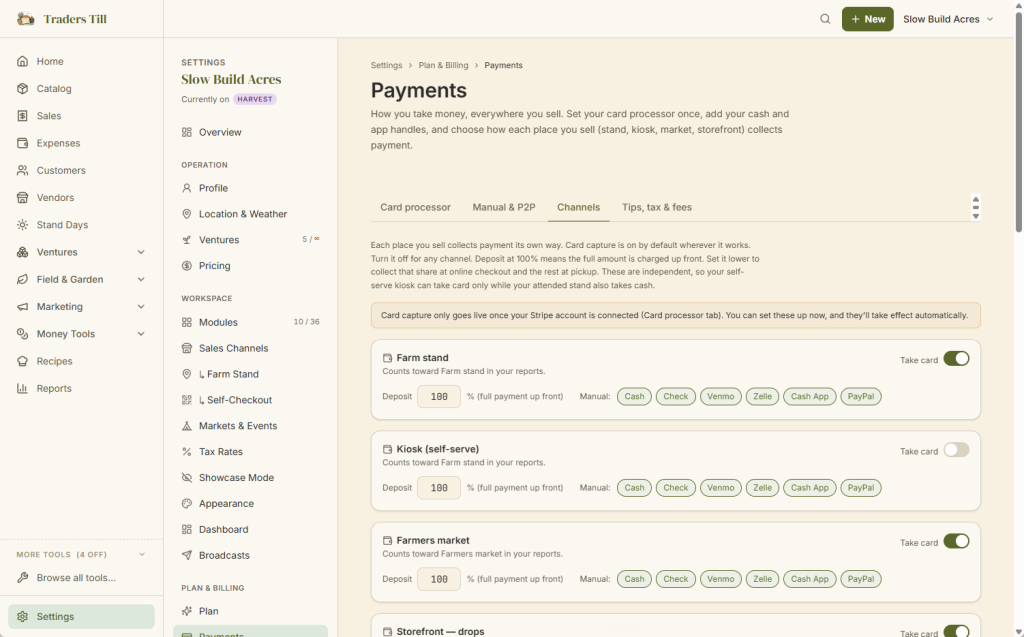The width and height of the screenshot is (1024, 637).
Task: Turn off Take card for Farmers market
Action: point(956,542)
